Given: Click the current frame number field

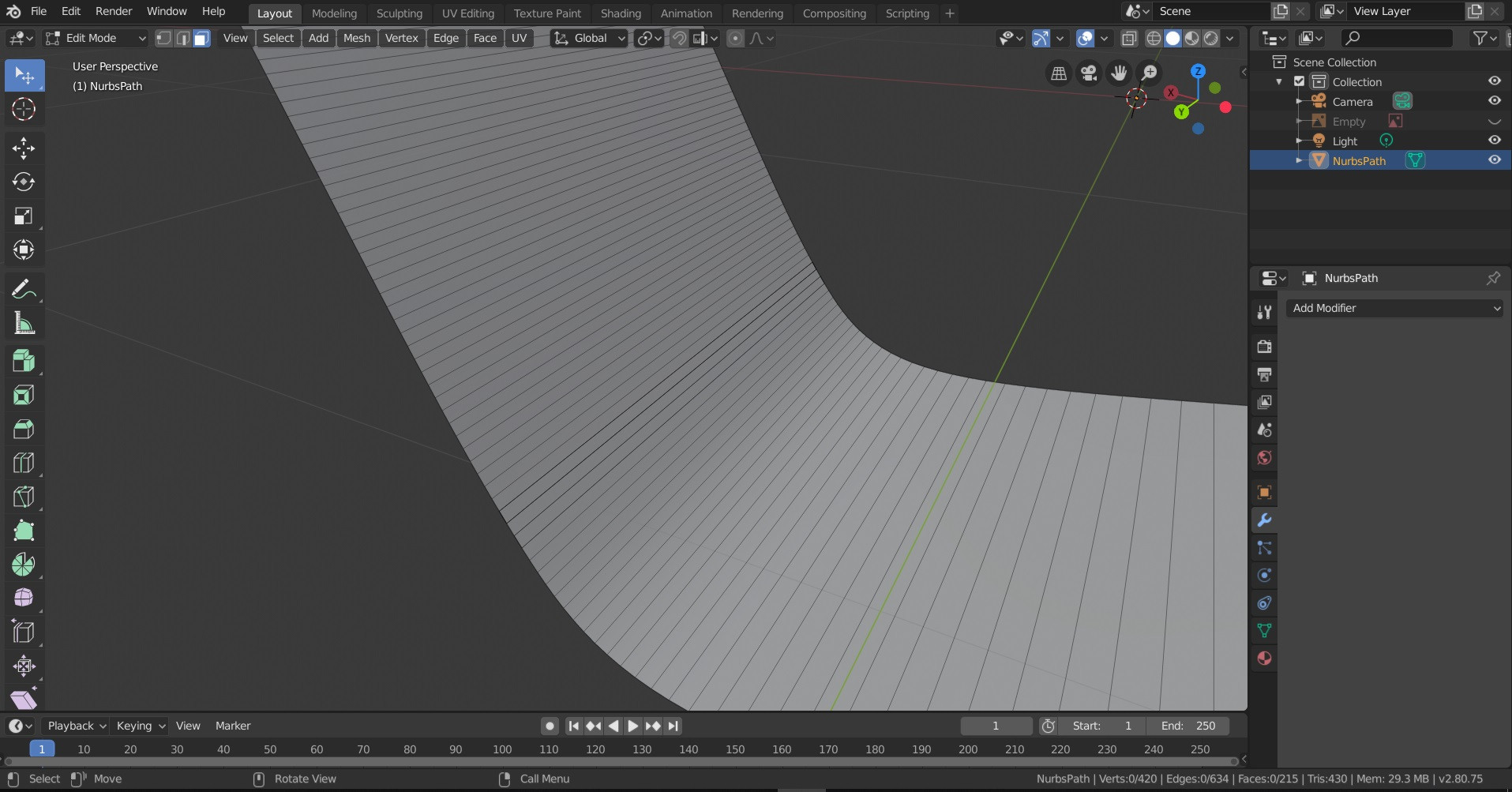Looking at the screenshot, I should [x=995, y=726].
